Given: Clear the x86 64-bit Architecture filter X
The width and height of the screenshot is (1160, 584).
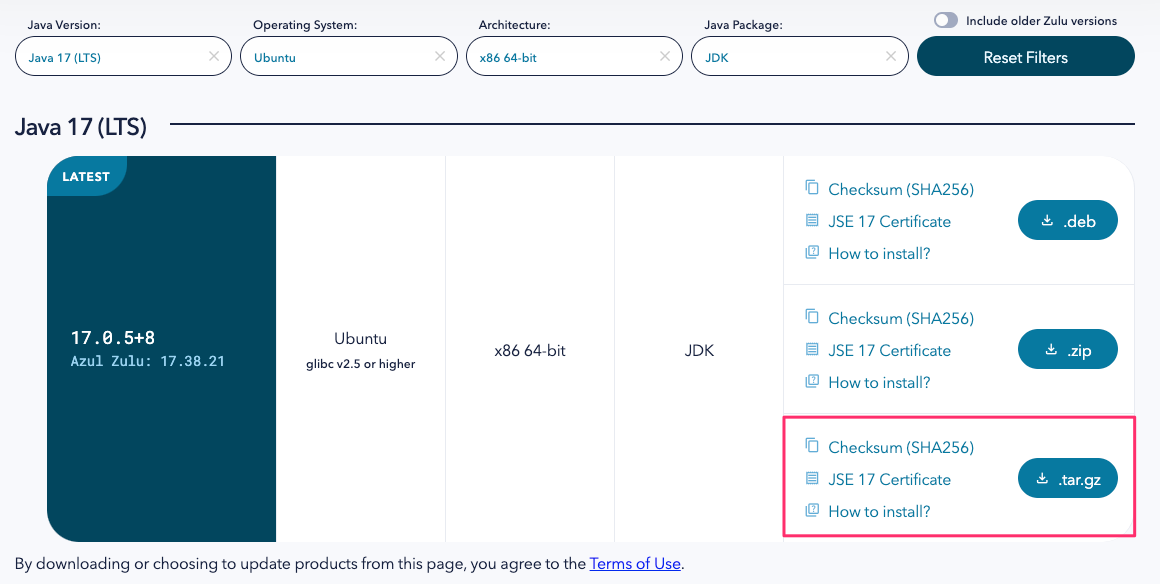Looking at the screenshot, I should tap(665, 56).
